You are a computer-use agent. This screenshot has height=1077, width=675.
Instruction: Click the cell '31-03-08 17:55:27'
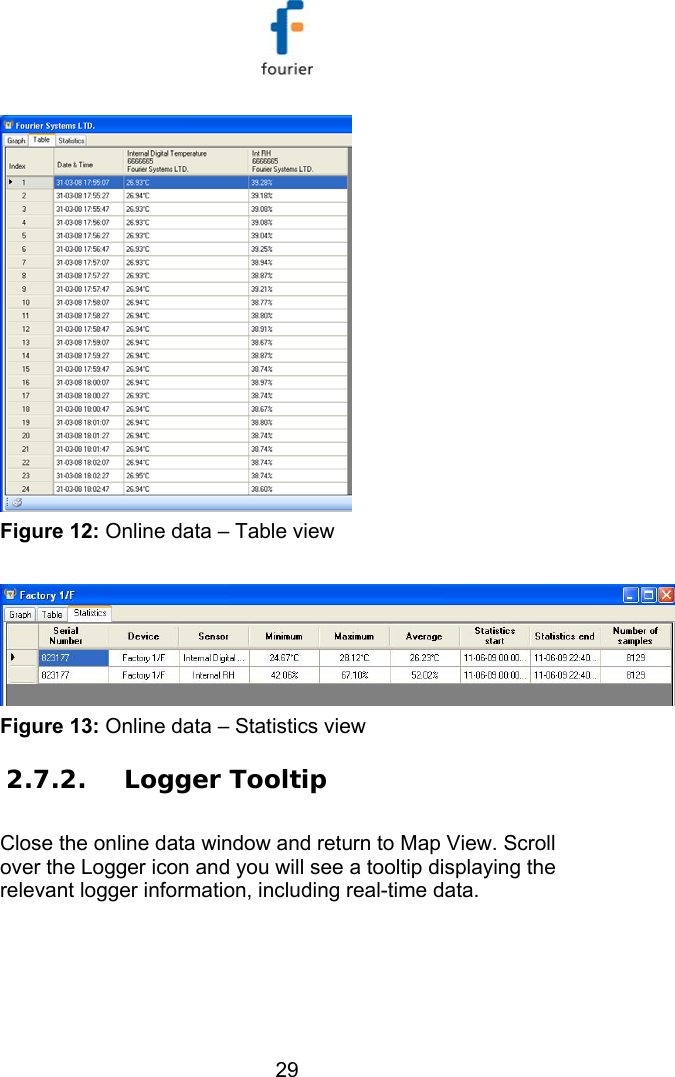coord(89,196)
